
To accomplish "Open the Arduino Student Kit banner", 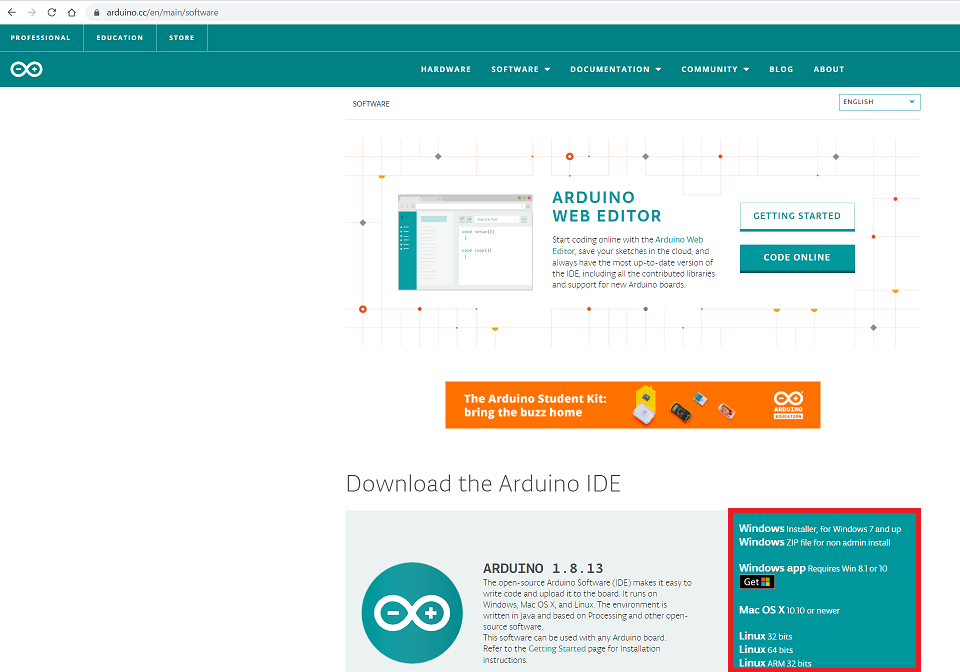I will click(x=632, y=405).
